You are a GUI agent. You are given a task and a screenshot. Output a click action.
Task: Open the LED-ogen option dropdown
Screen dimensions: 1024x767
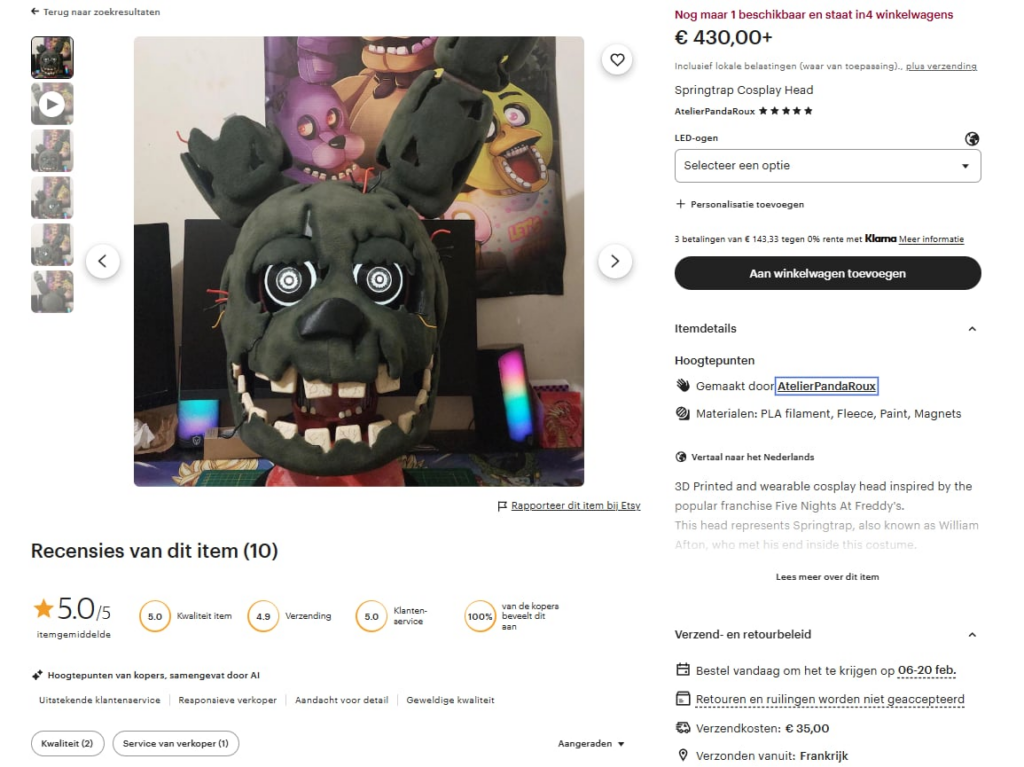pyautogui.click(x=827, y=166)
